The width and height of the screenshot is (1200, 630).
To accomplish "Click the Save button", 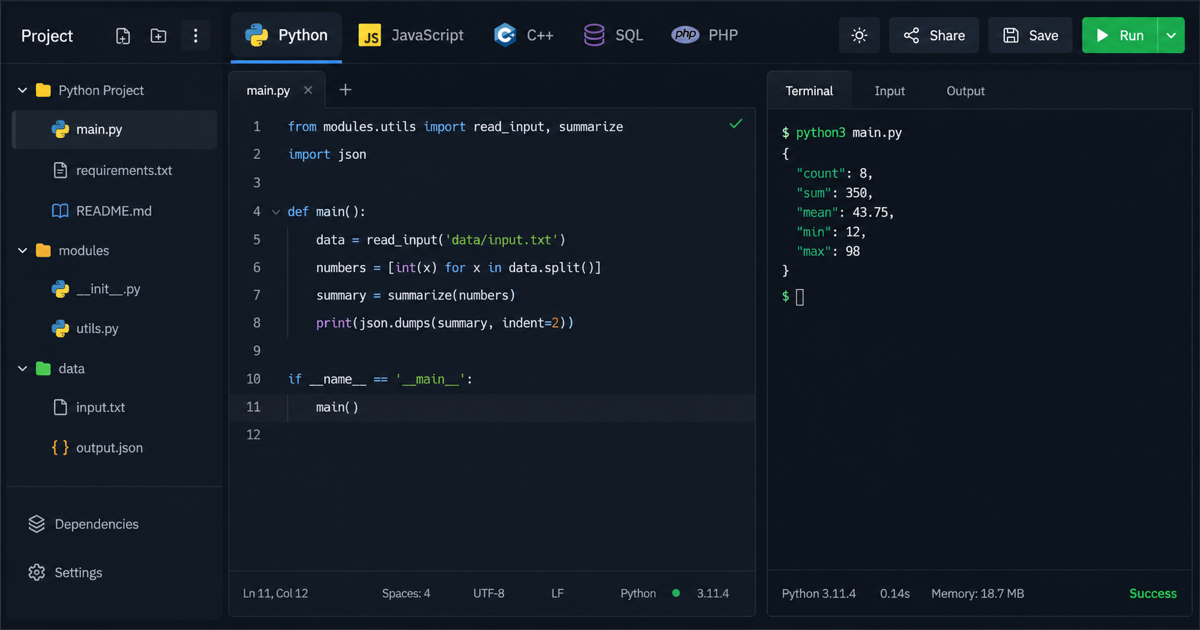I will tap(1030, 35).
